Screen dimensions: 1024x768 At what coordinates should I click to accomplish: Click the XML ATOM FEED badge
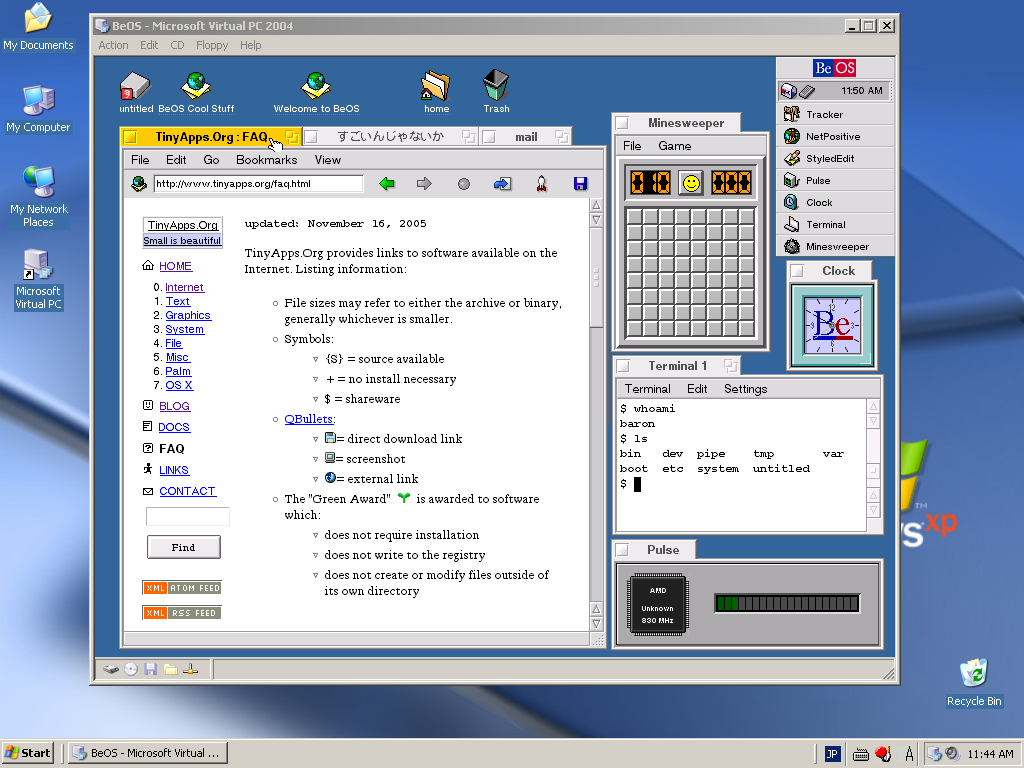point(182,588)
